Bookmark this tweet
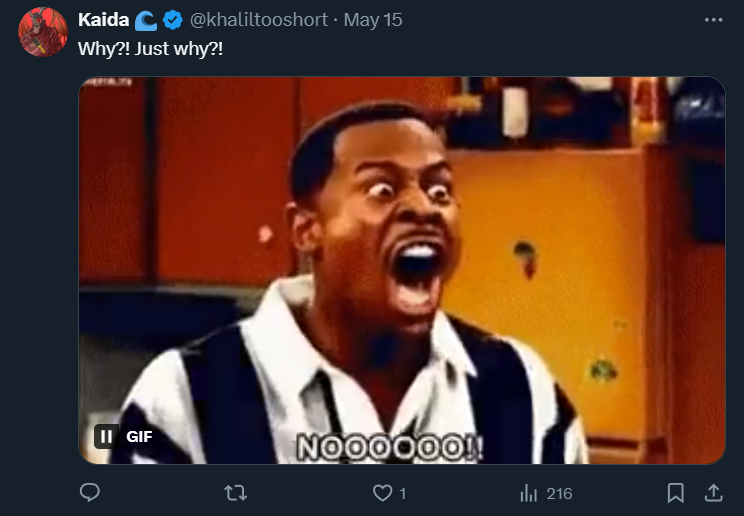 point(676,493)
